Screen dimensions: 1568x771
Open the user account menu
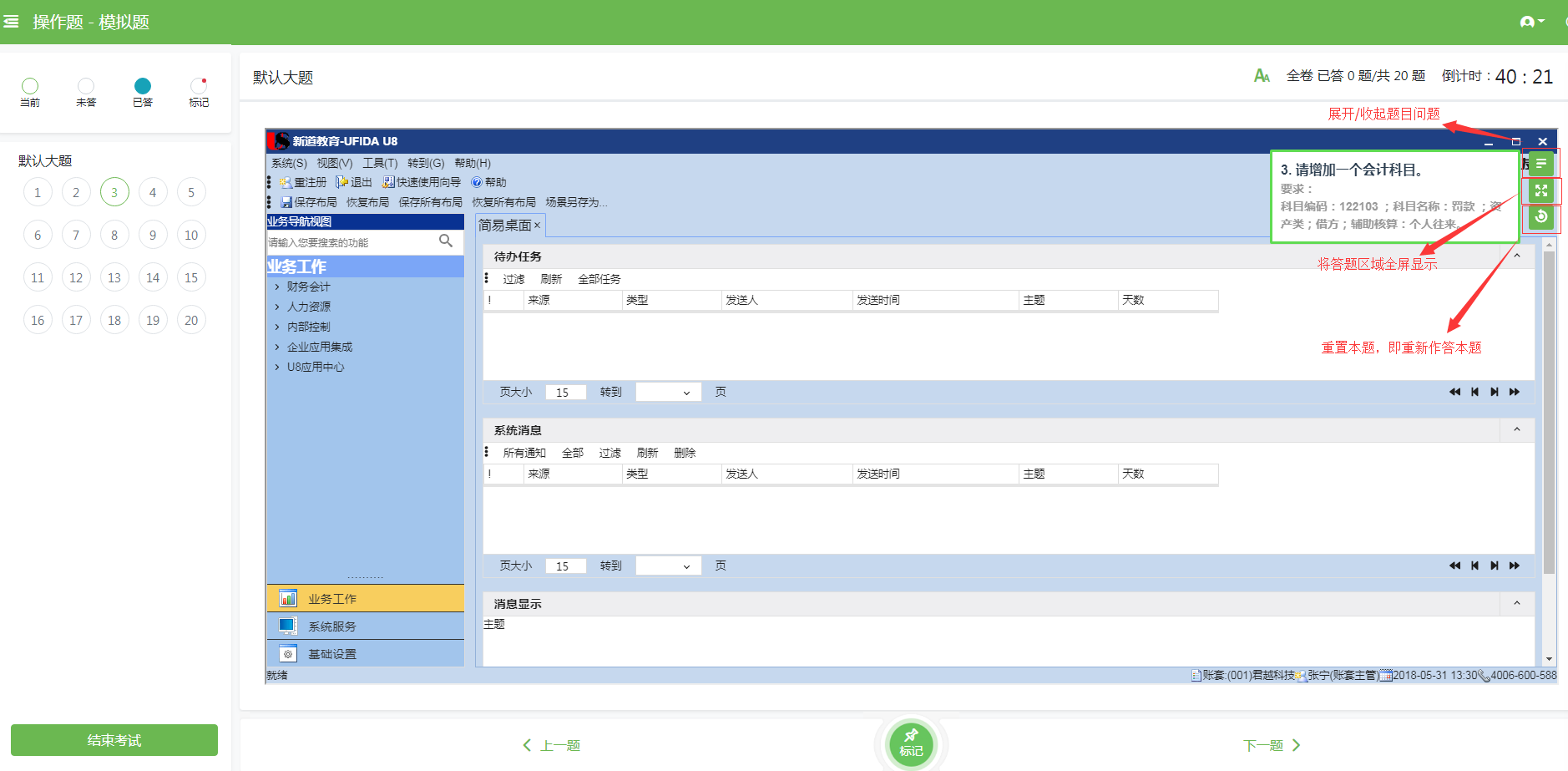pos(1532,22)
